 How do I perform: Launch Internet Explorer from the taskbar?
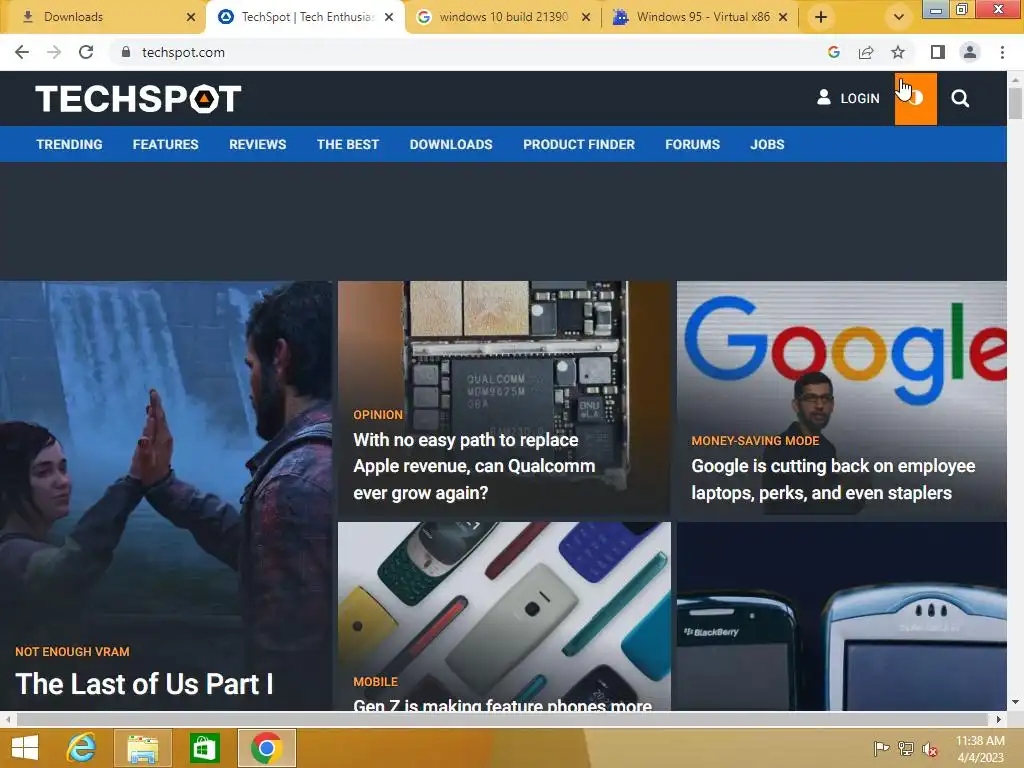tap(82, 748)
